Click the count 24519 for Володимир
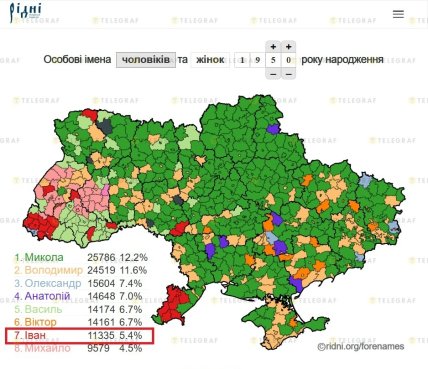The width and height of the screenshot is (428, 369). coord(101,270)
